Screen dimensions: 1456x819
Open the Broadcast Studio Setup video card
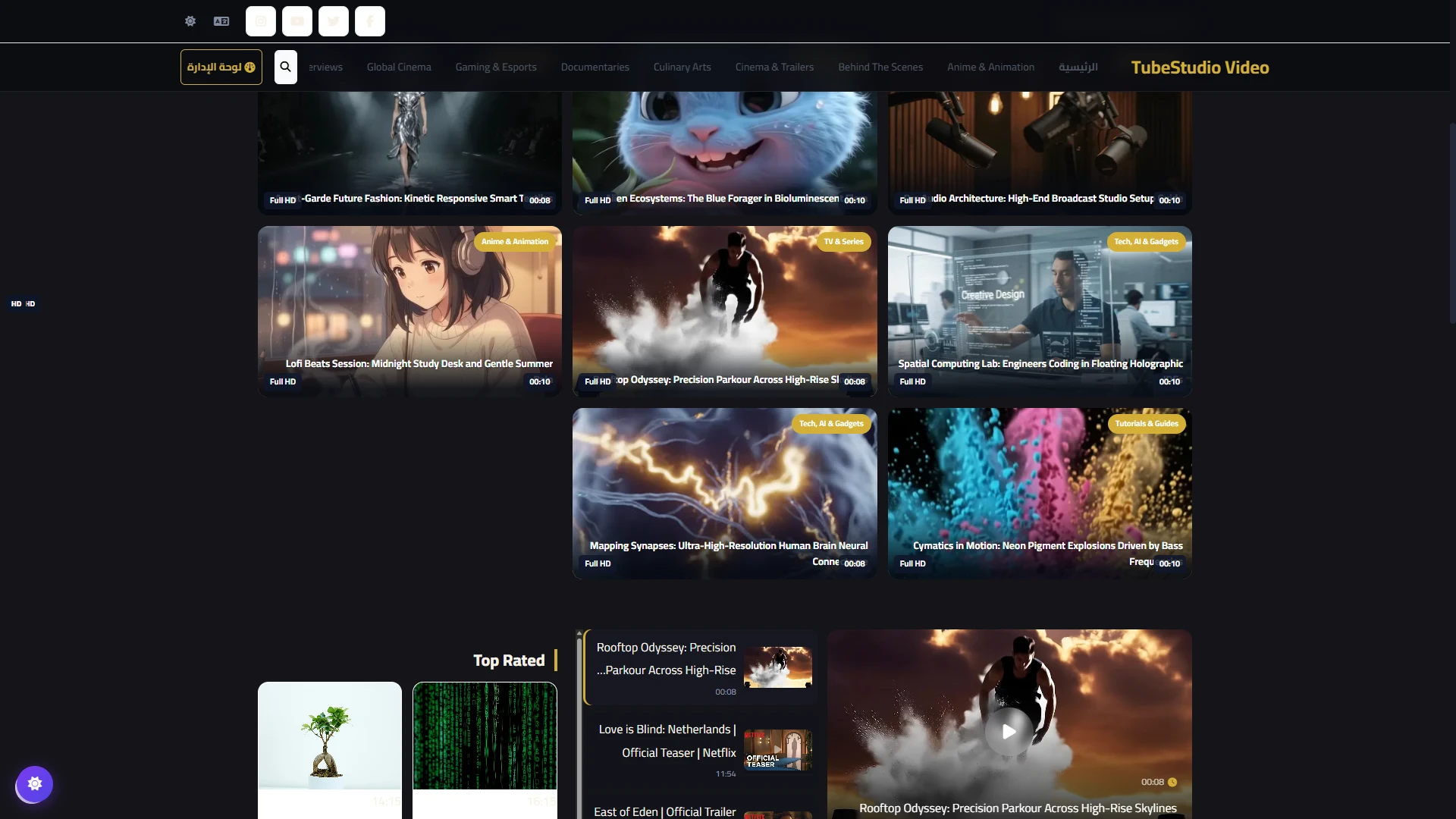tap(1040, 152)
